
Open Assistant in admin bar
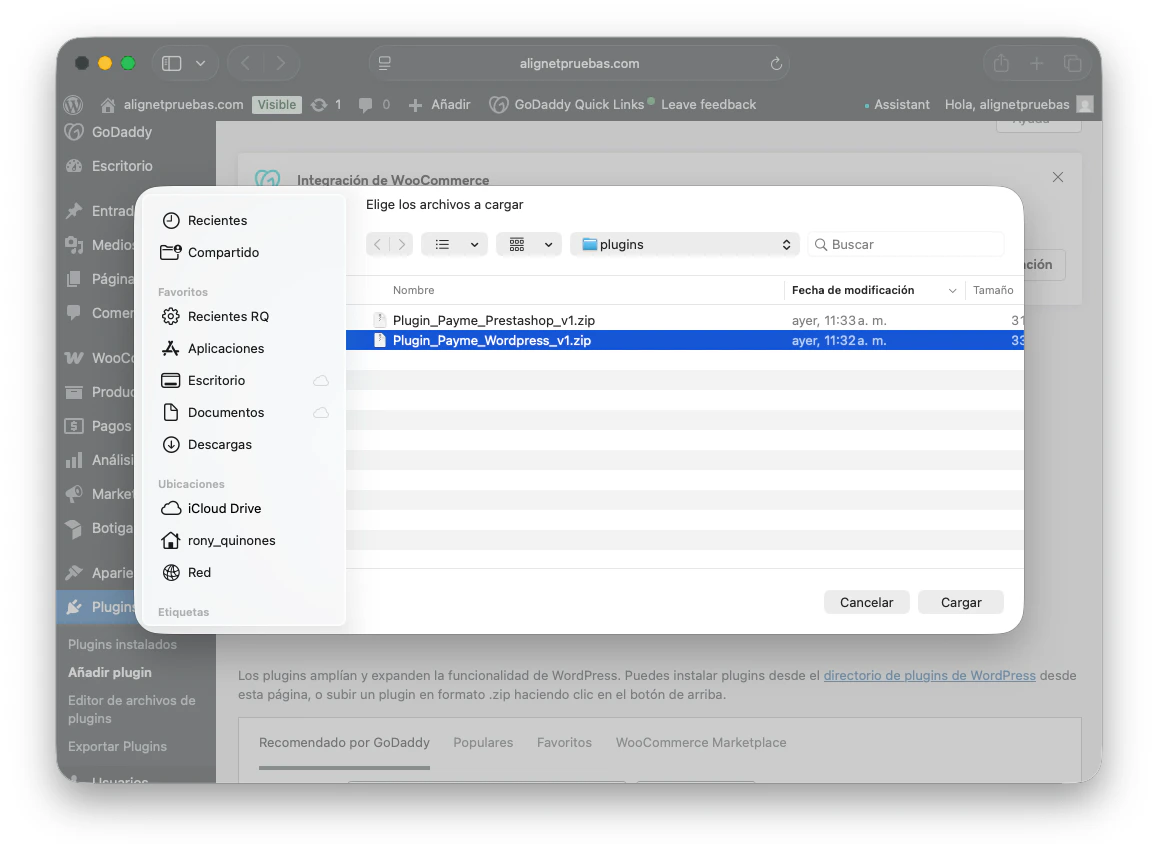click(x=896, y=105)
